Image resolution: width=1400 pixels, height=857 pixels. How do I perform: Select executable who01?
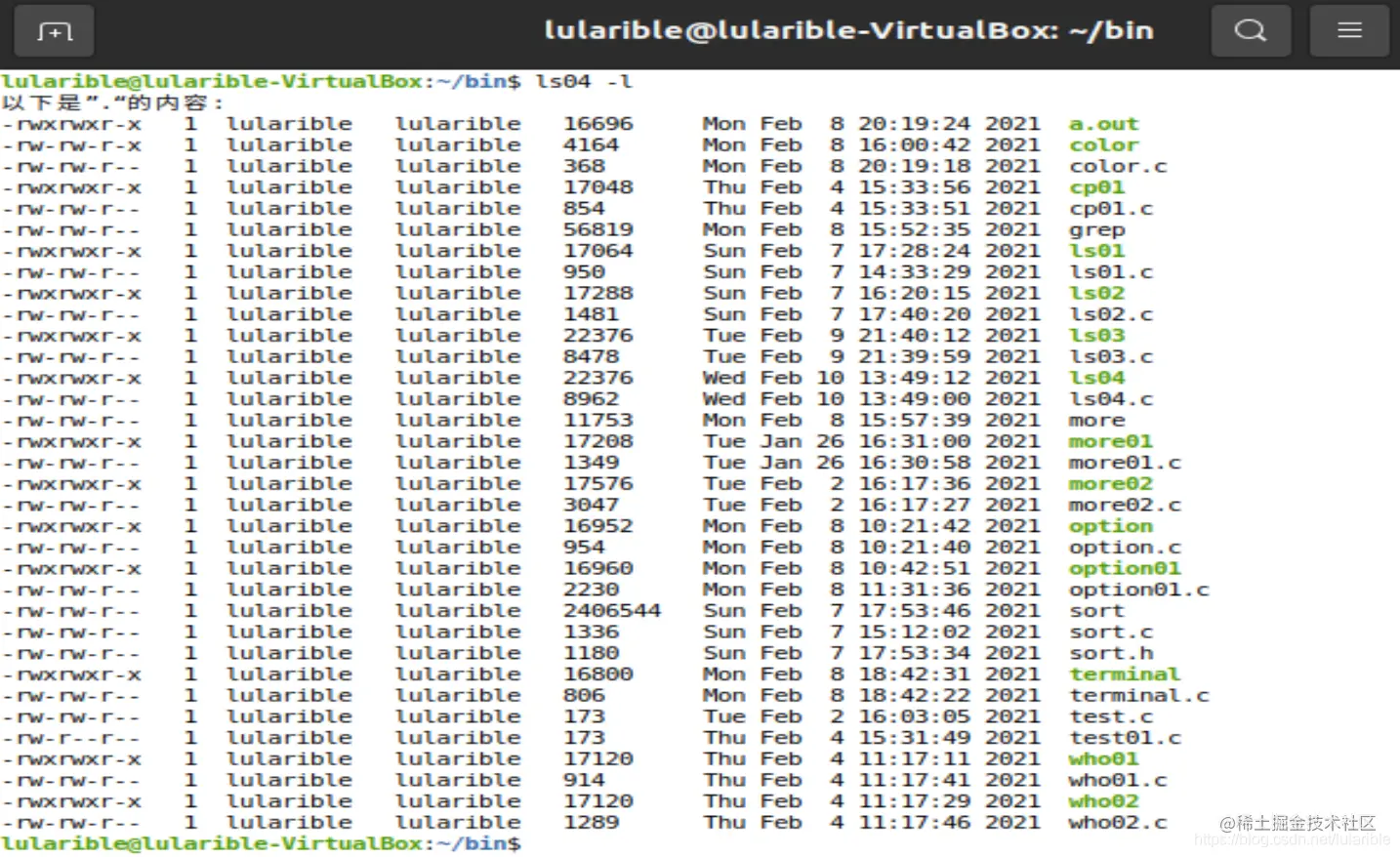1103,759
